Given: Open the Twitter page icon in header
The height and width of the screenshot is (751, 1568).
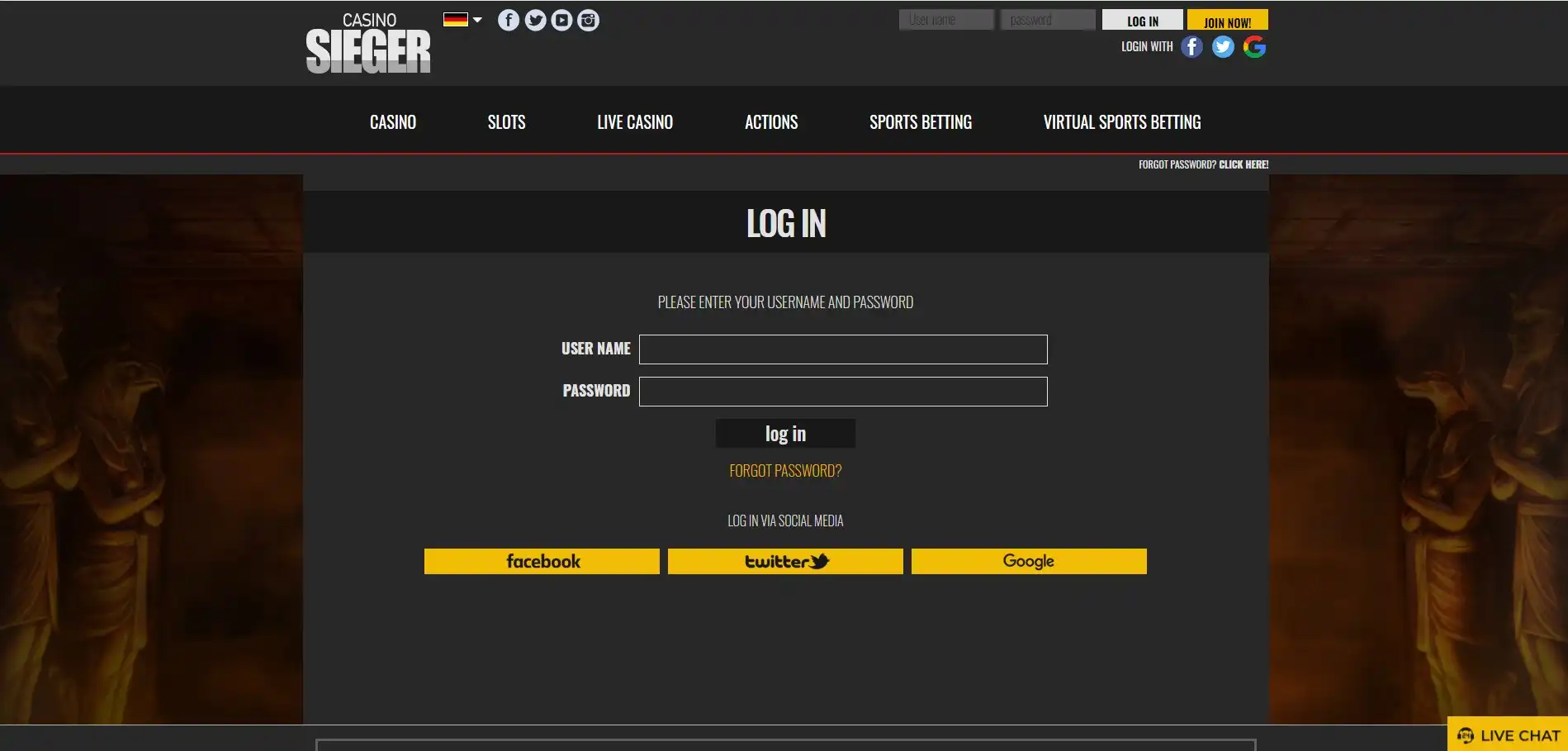Looking at the screenshot, I should 535,21.
